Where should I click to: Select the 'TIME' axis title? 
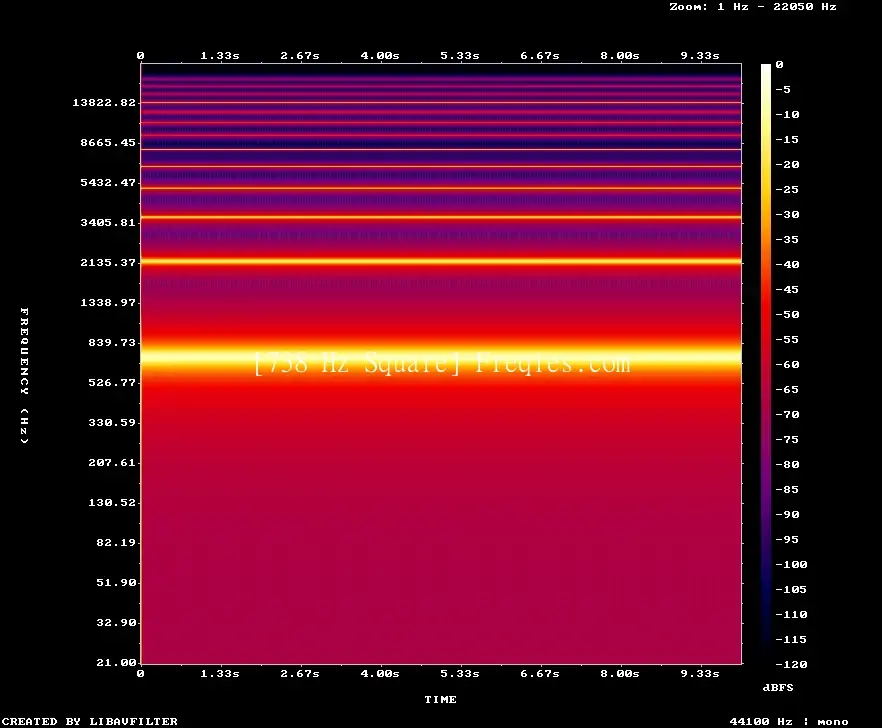pos(440,699)
